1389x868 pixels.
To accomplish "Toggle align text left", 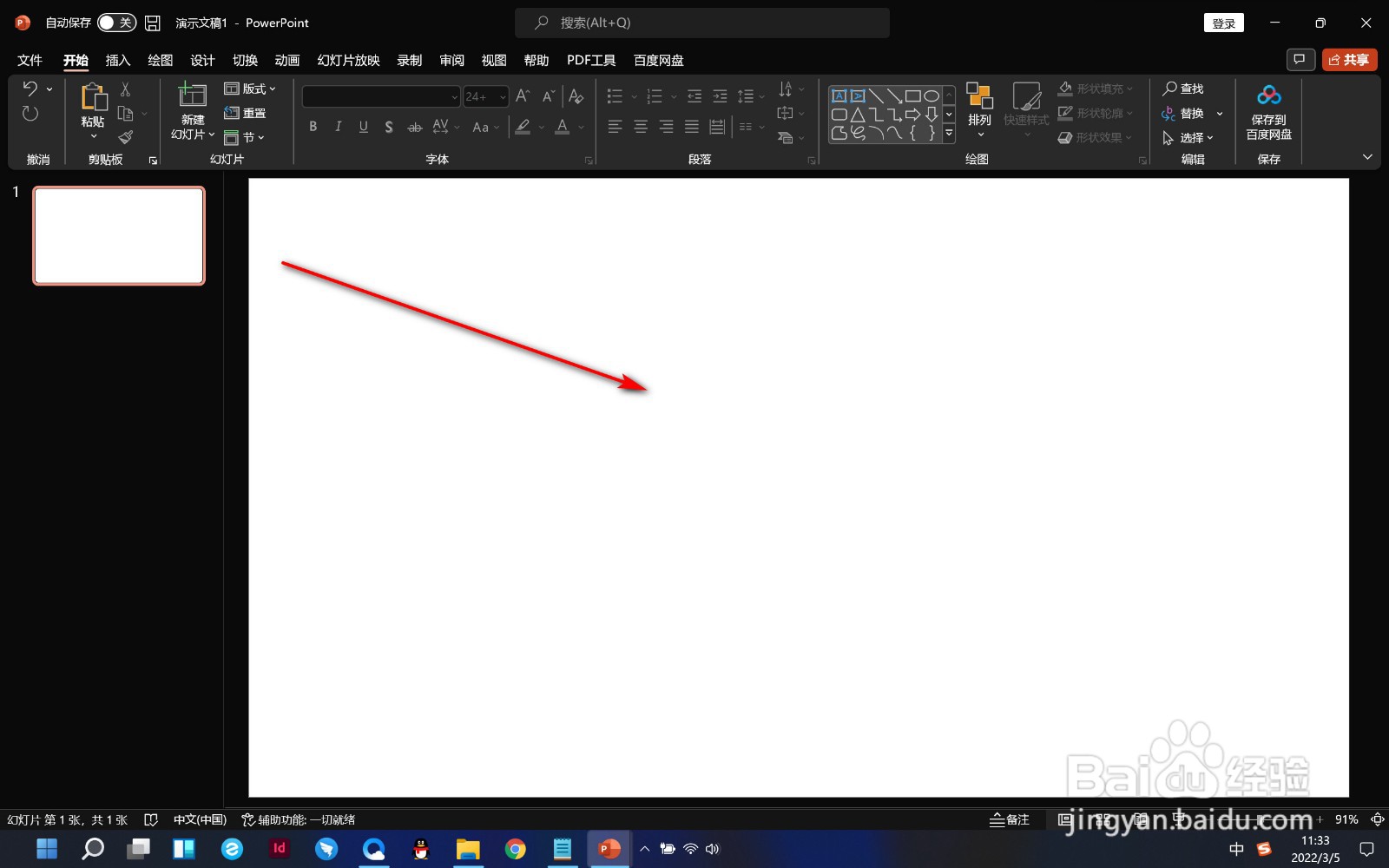I will [615, 127].
